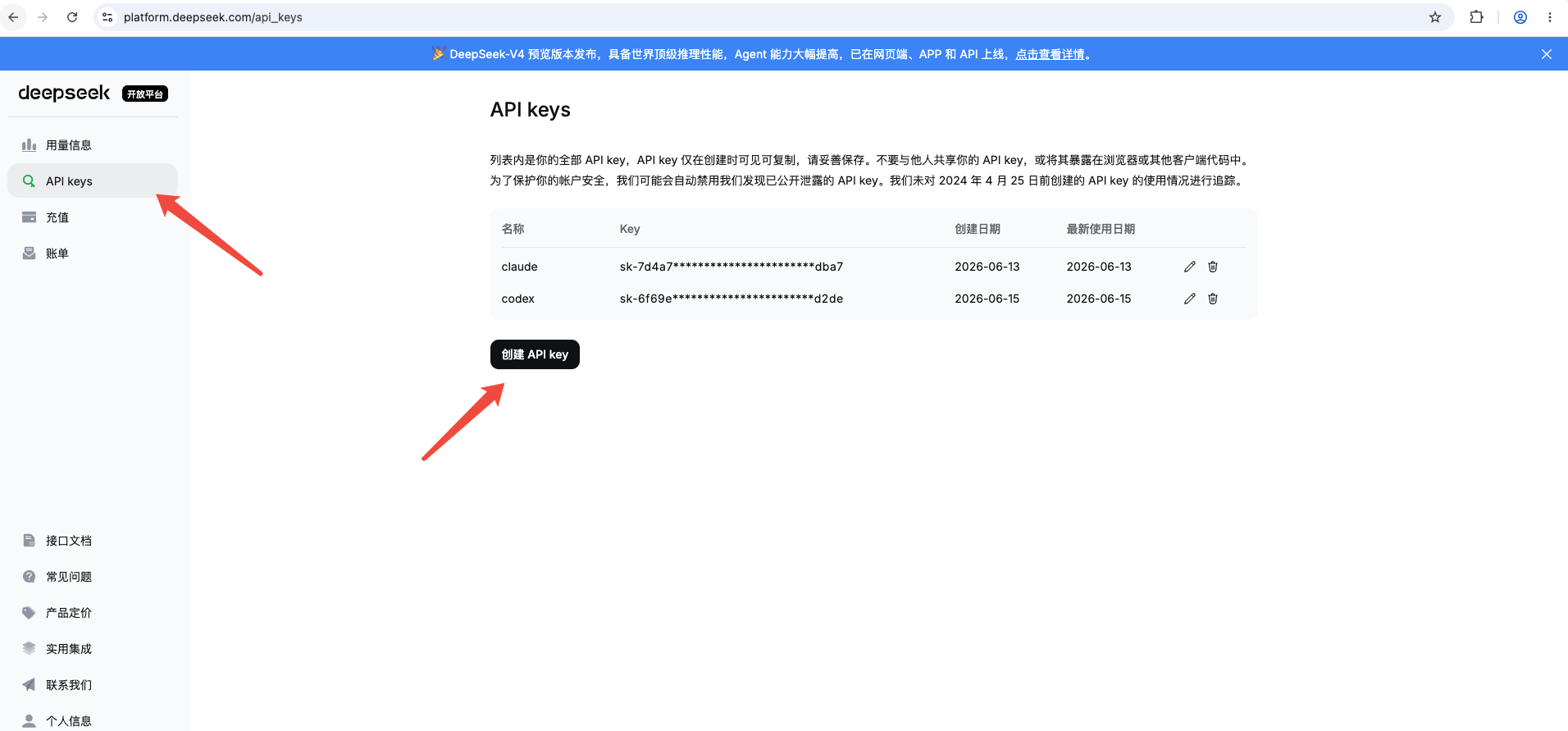Click the 最新使用日期 column header
Screen dimensions: 1568x731
(1101, 229)
